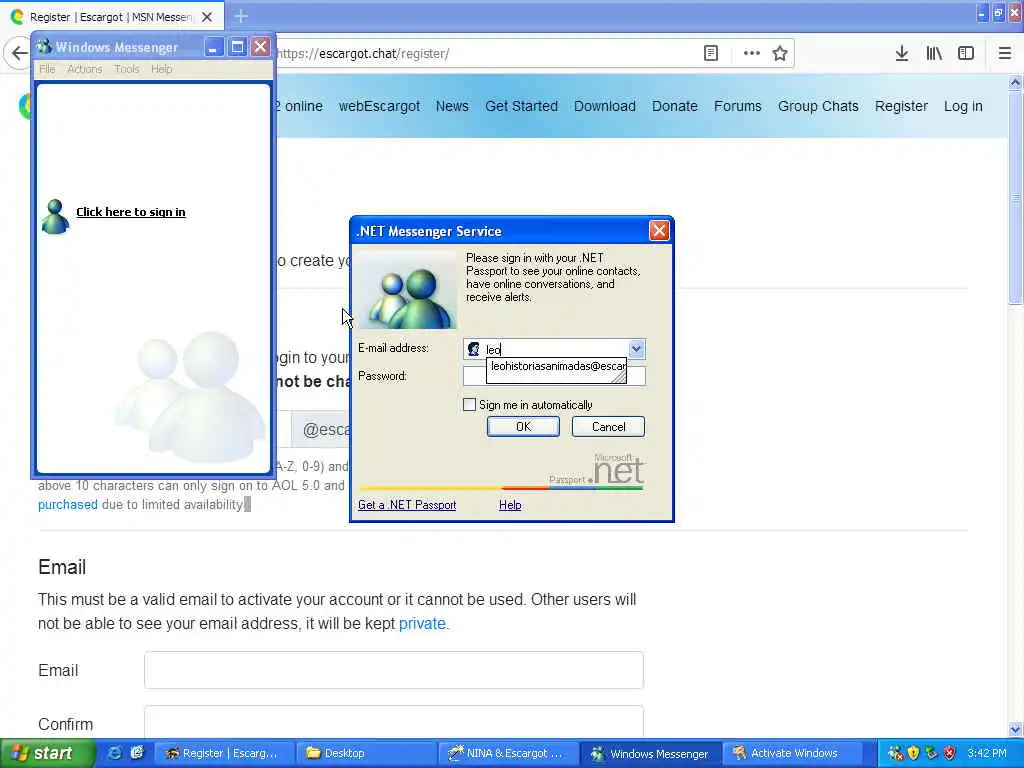
Task: Open a new browser tab with plus
Action: click(x=241, y=16)
